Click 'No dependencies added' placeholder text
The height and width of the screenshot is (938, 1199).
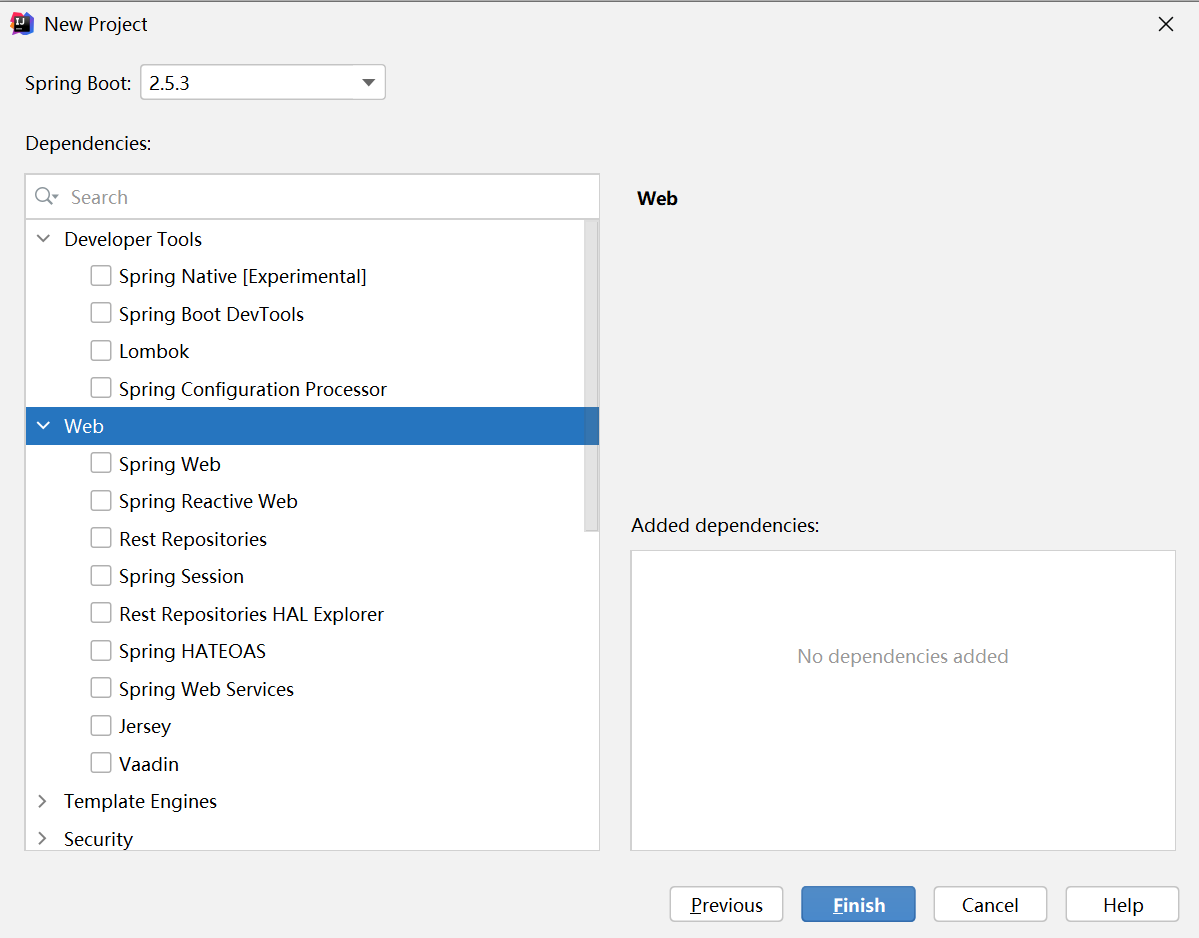pos(902,656)
